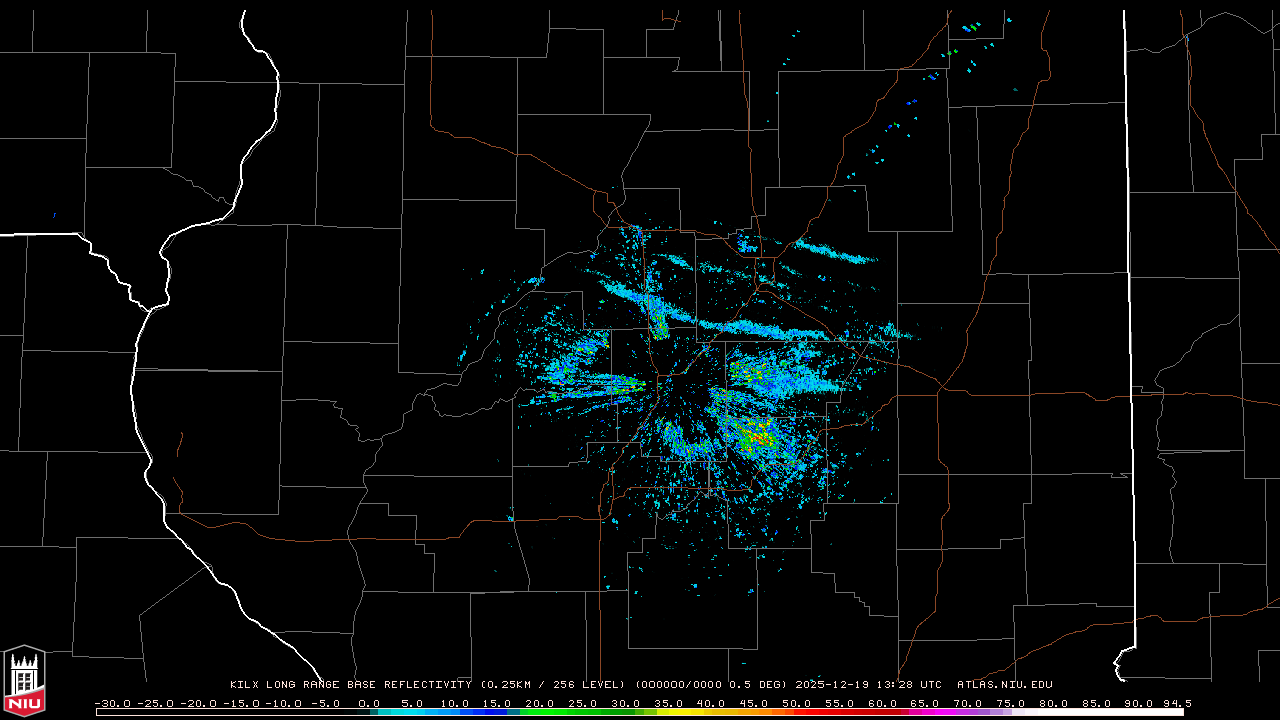Click the 94.5 scale label
This screenshot has height=720, width=1280.
click(x=1176, y=703)
